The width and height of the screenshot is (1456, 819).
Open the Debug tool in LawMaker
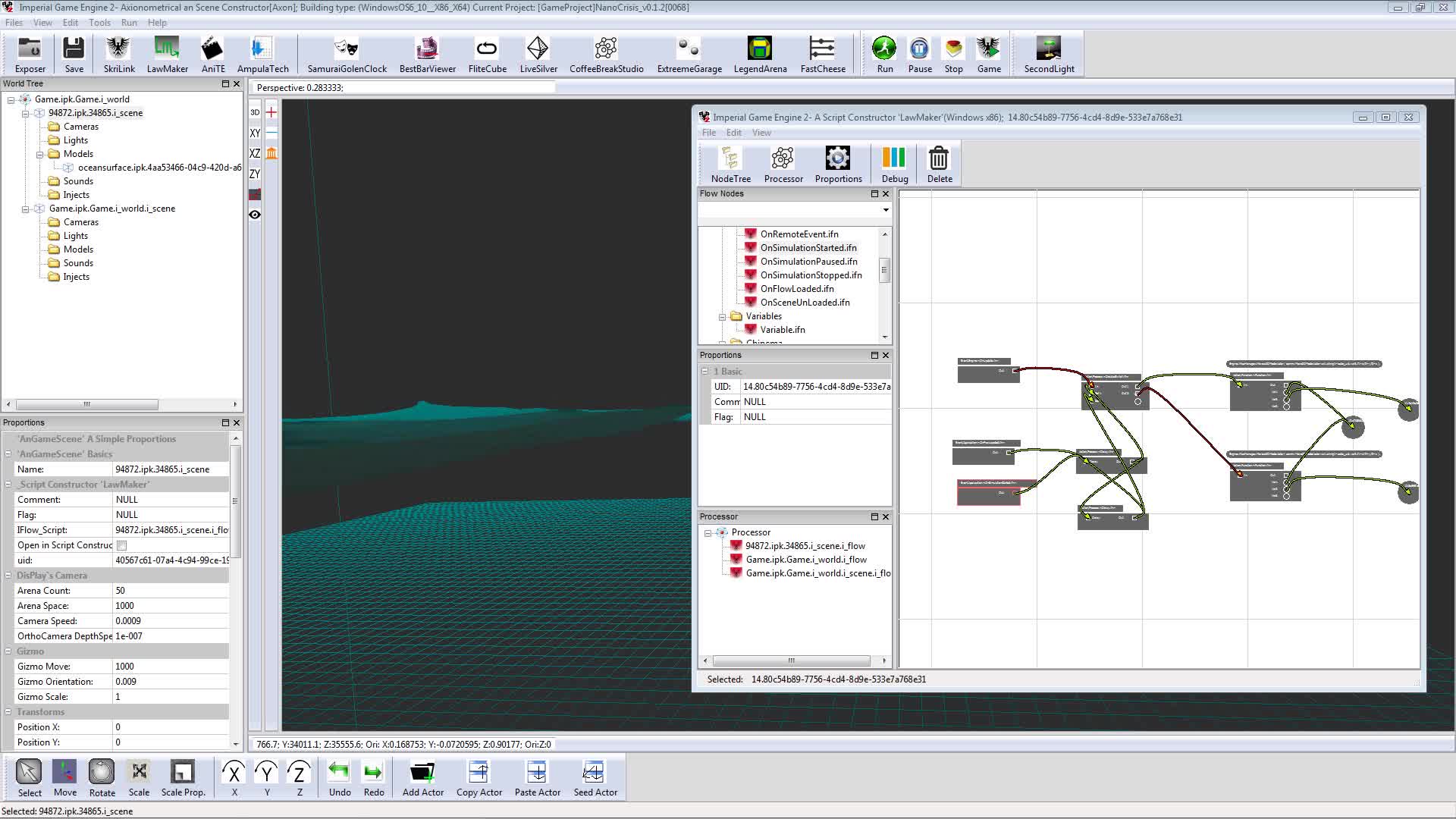pyautogui.click(x=894, y=164)
